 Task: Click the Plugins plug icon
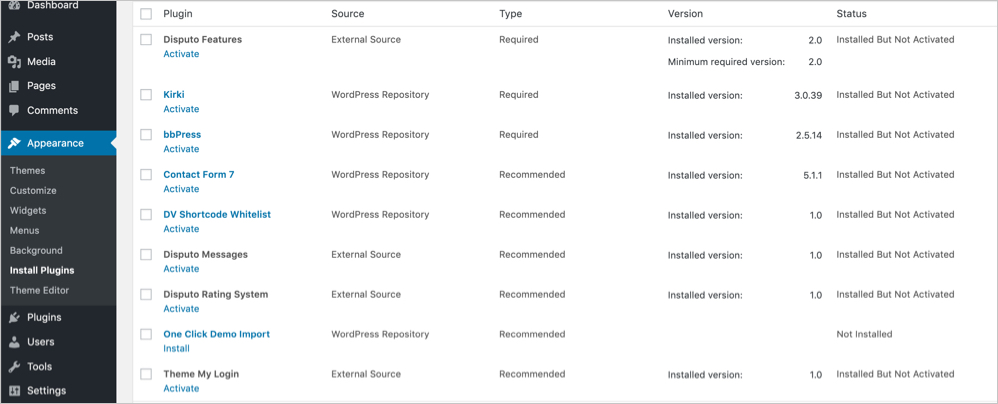(14, 317)
